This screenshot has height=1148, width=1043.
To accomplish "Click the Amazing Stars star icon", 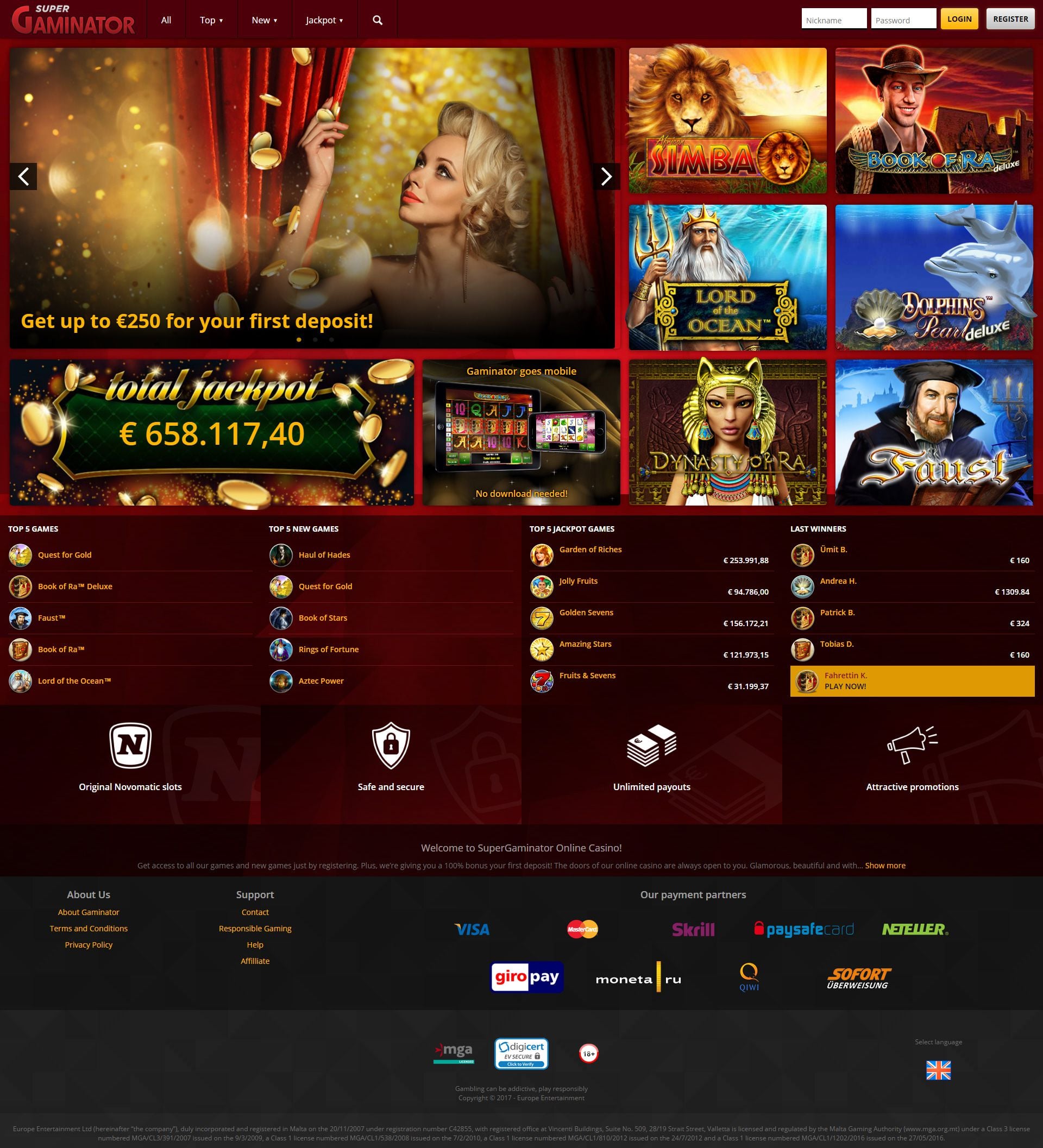I will click(542, 649).
